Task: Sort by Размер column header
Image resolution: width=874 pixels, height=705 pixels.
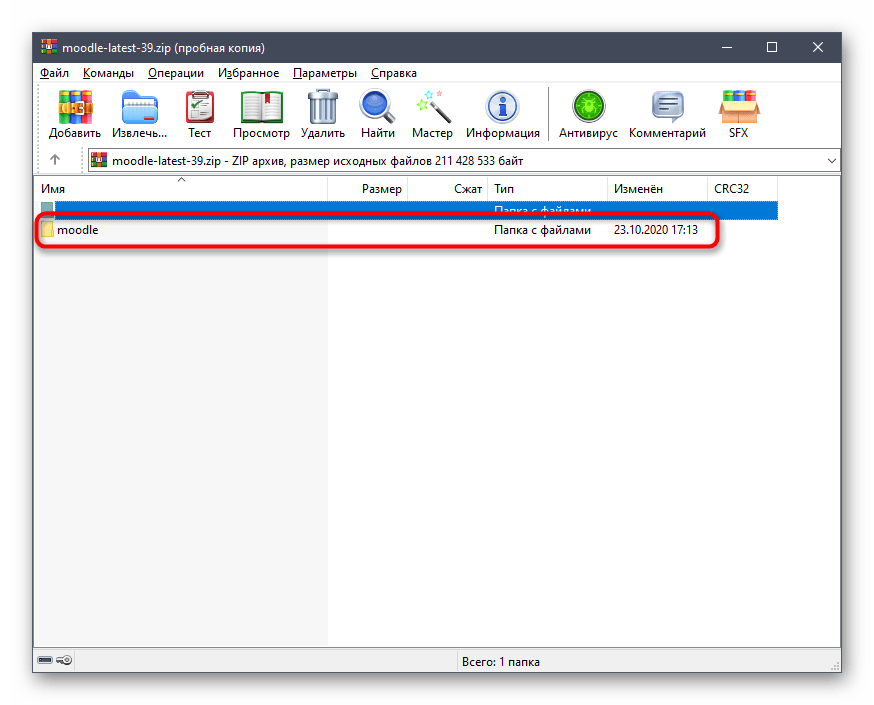Action: [x=368, y=188]
